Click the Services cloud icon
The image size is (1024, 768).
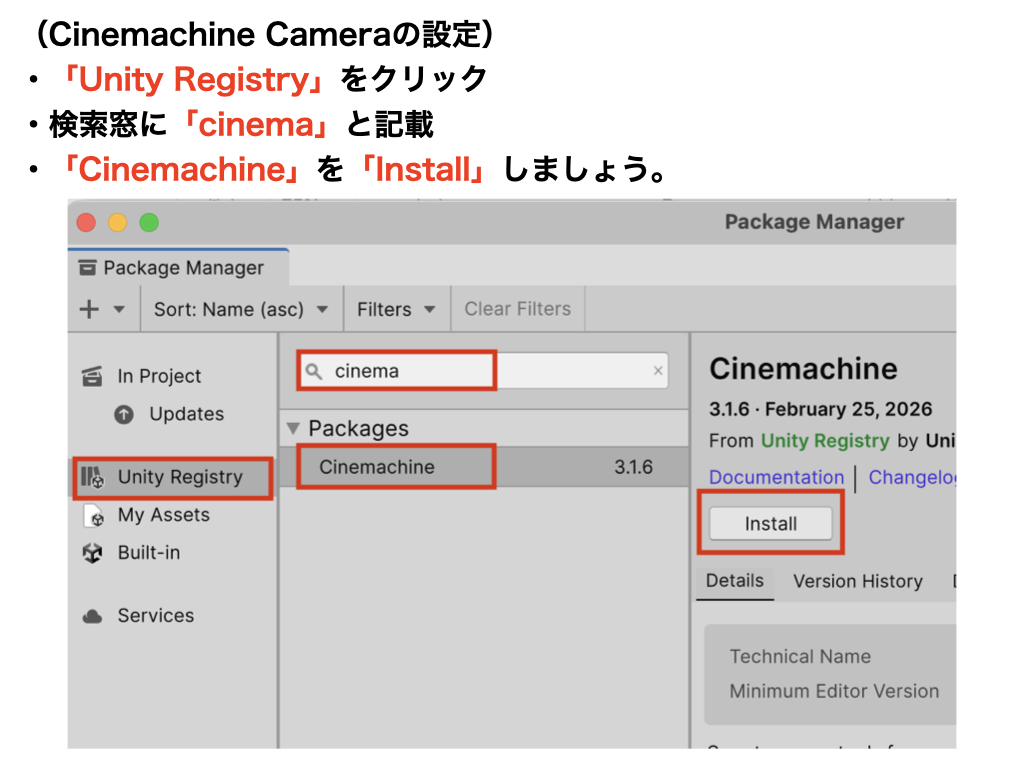point(93,616)
